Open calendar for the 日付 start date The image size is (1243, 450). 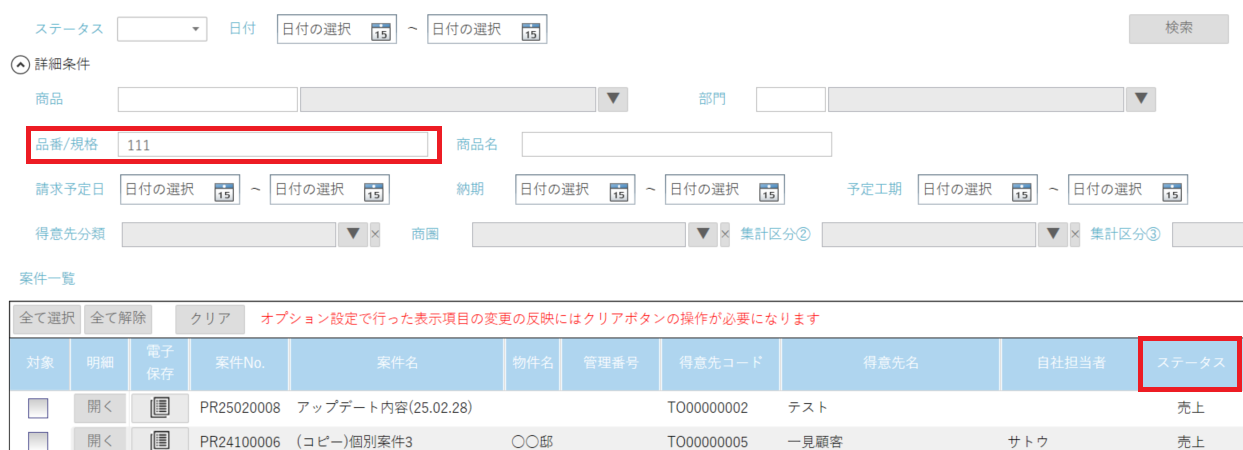coord(380,30)
